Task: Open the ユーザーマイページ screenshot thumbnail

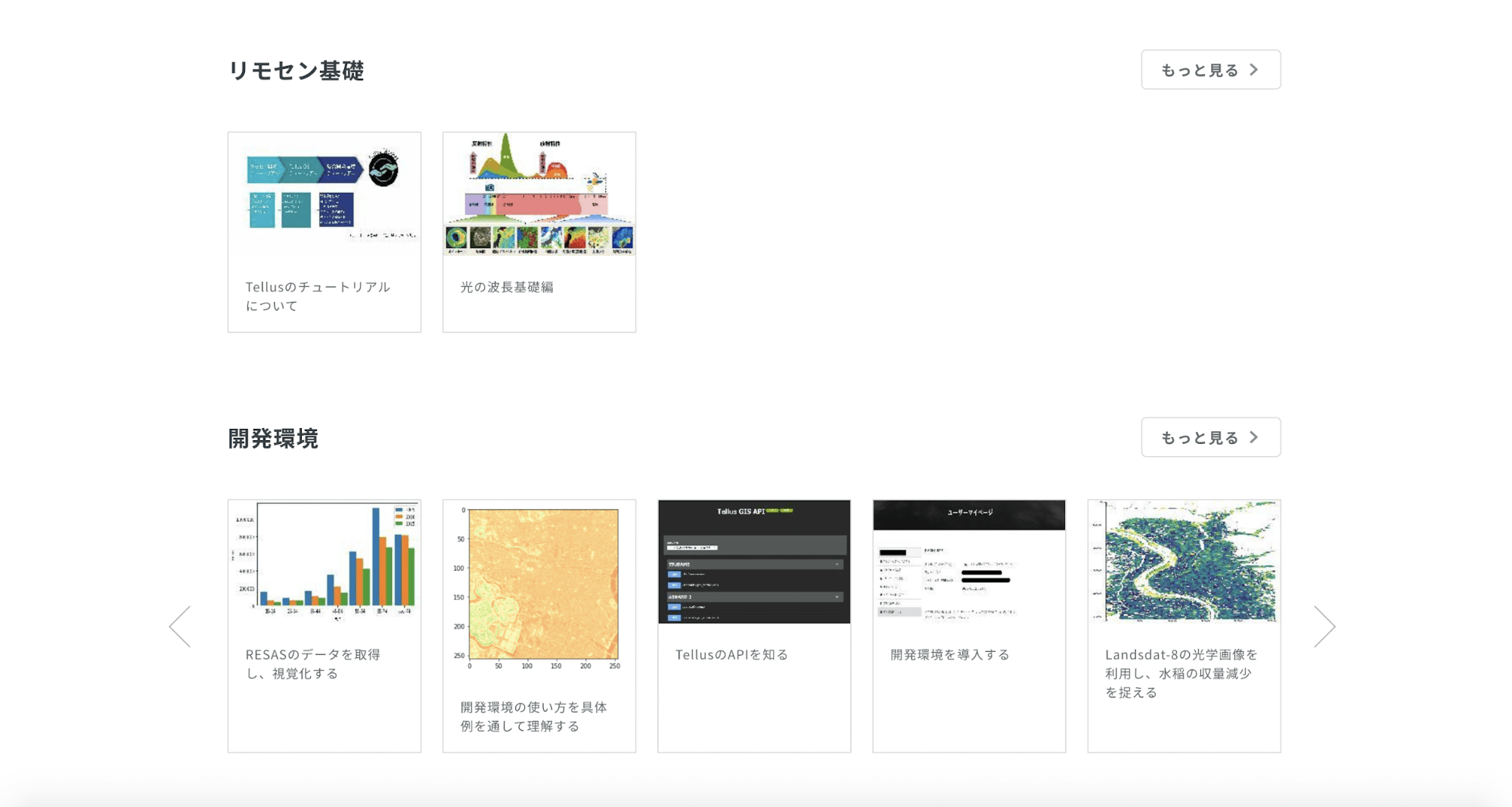Action: click(969, 562)
